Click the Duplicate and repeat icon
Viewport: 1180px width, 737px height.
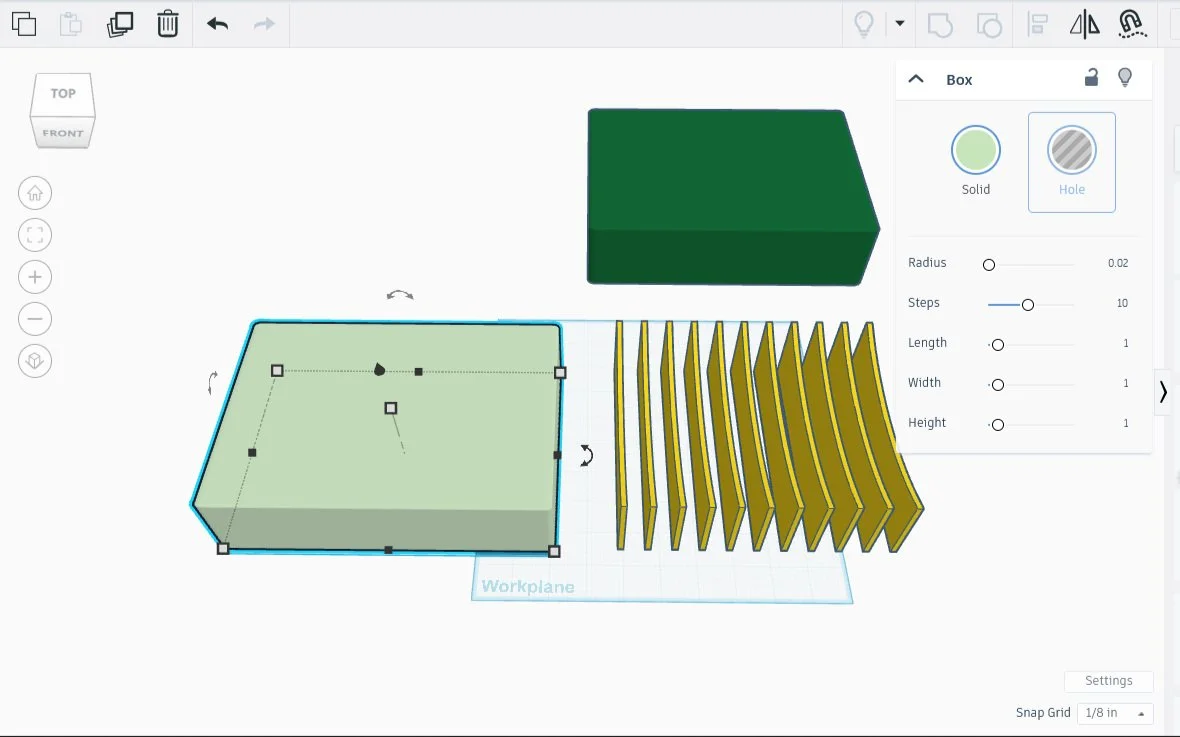(x=120, y=24)
